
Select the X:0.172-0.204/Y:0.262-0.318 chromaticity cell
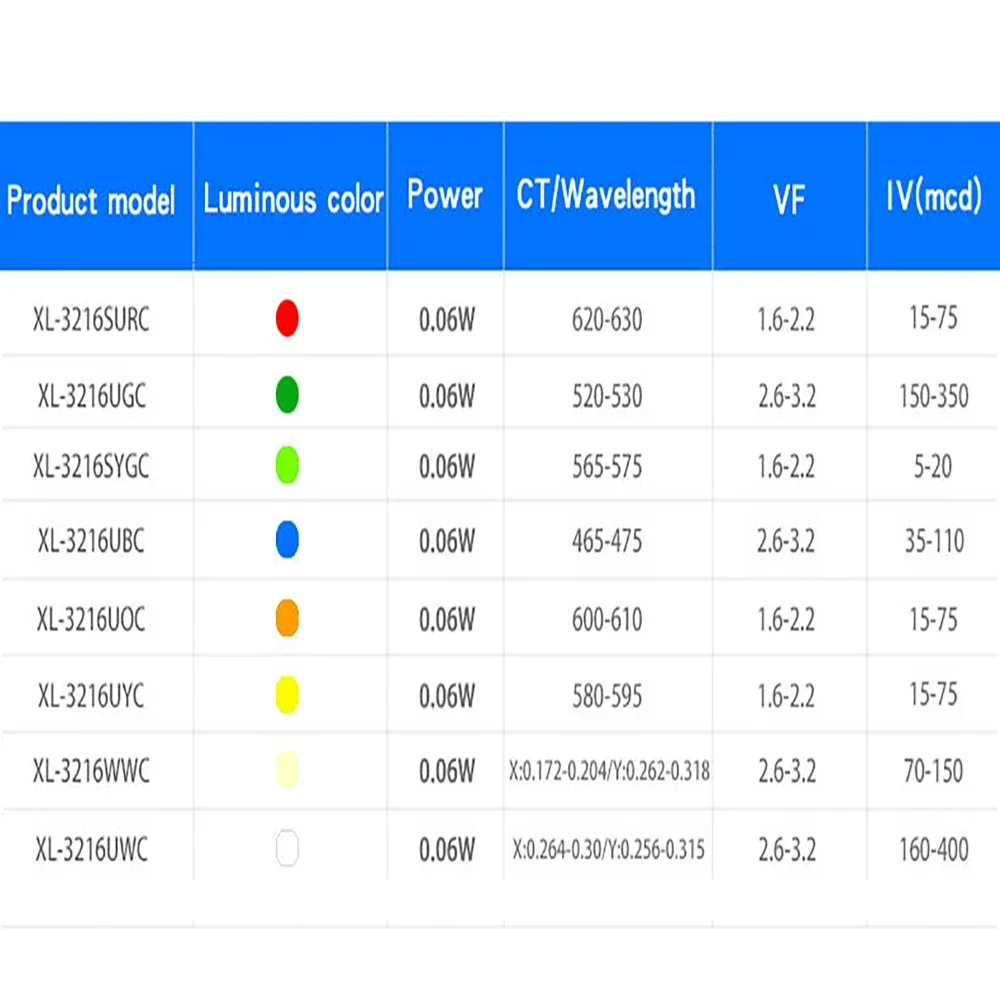[609, 772]
